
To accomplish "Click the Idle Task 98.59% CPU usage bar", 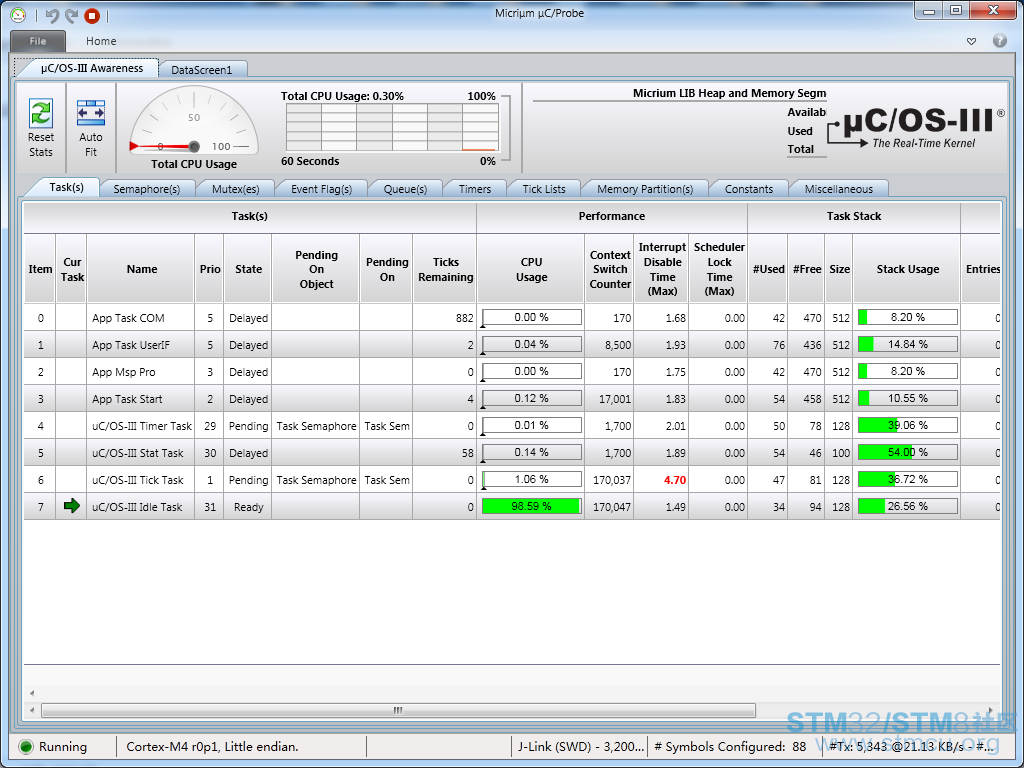I will pos(531,507).
